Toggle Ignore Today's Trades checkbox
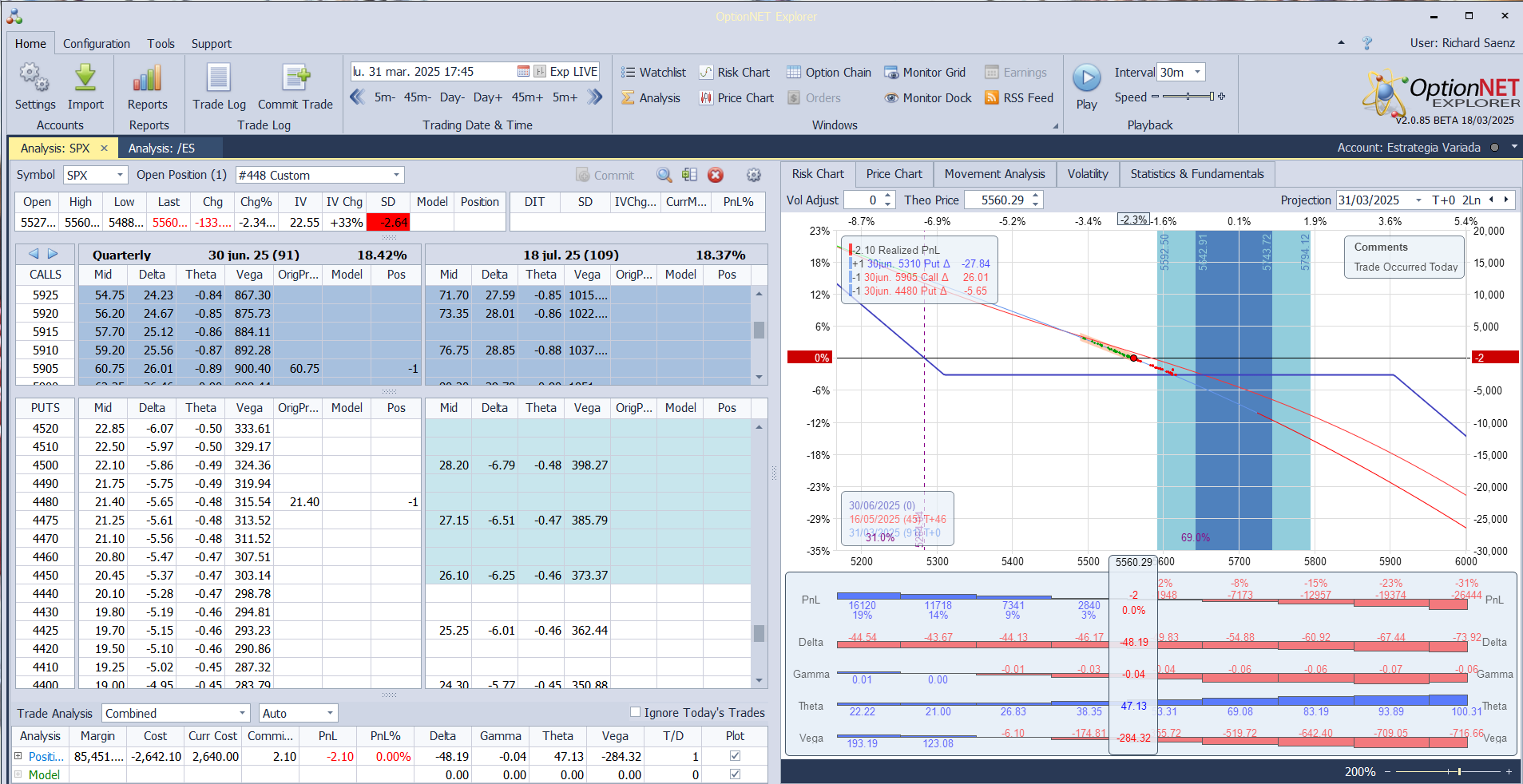The image size is (1523, 784). point(635,712)
